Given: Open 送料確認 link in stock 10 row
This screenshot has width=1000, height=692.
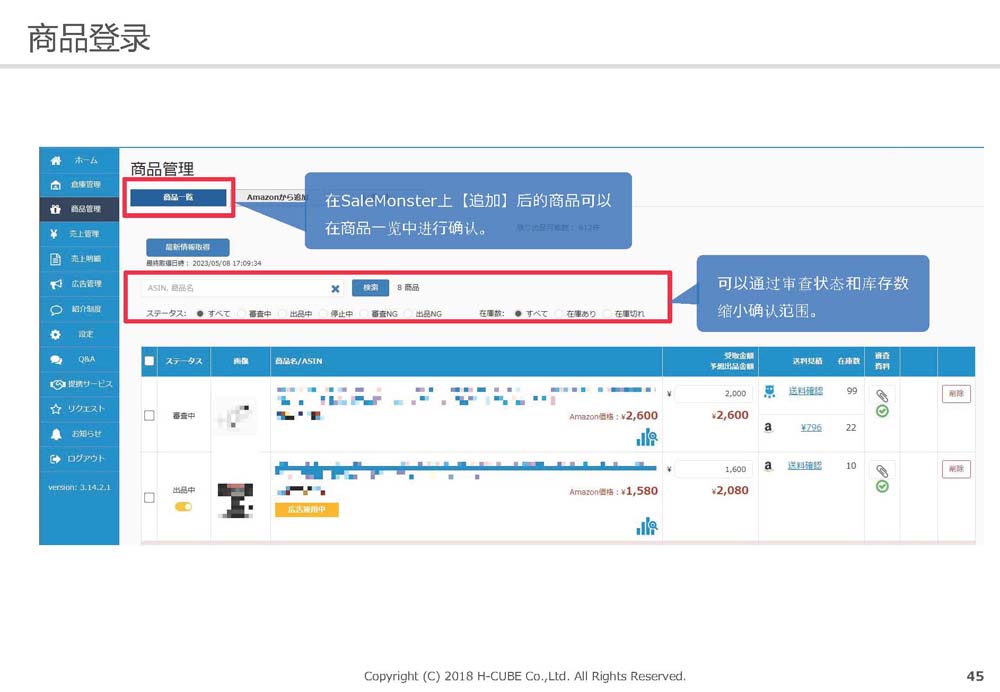Looking at the screenshot, I should [x=805, y=466].
